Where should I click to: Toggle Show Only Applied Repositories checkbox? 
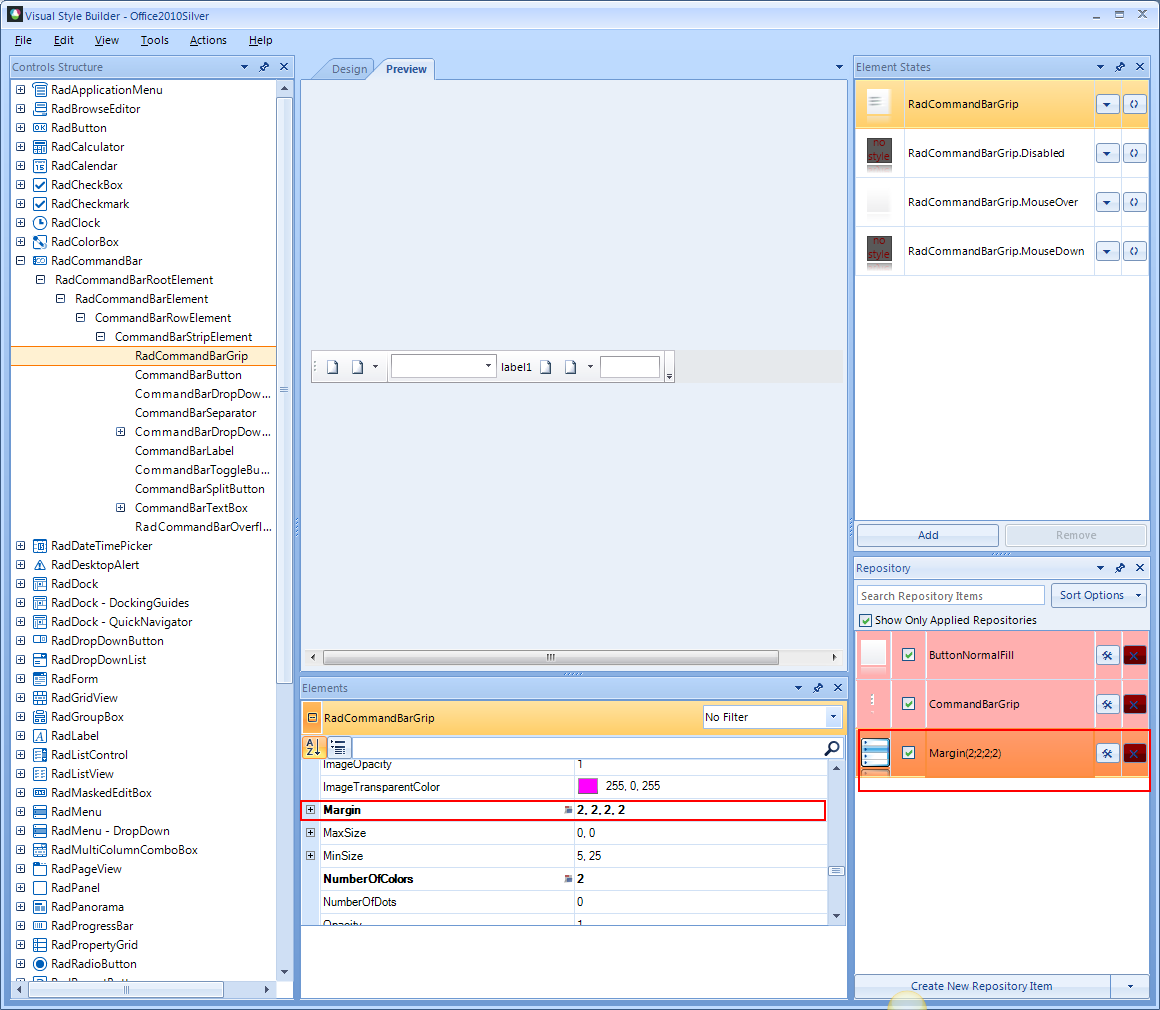pos(865,620)
